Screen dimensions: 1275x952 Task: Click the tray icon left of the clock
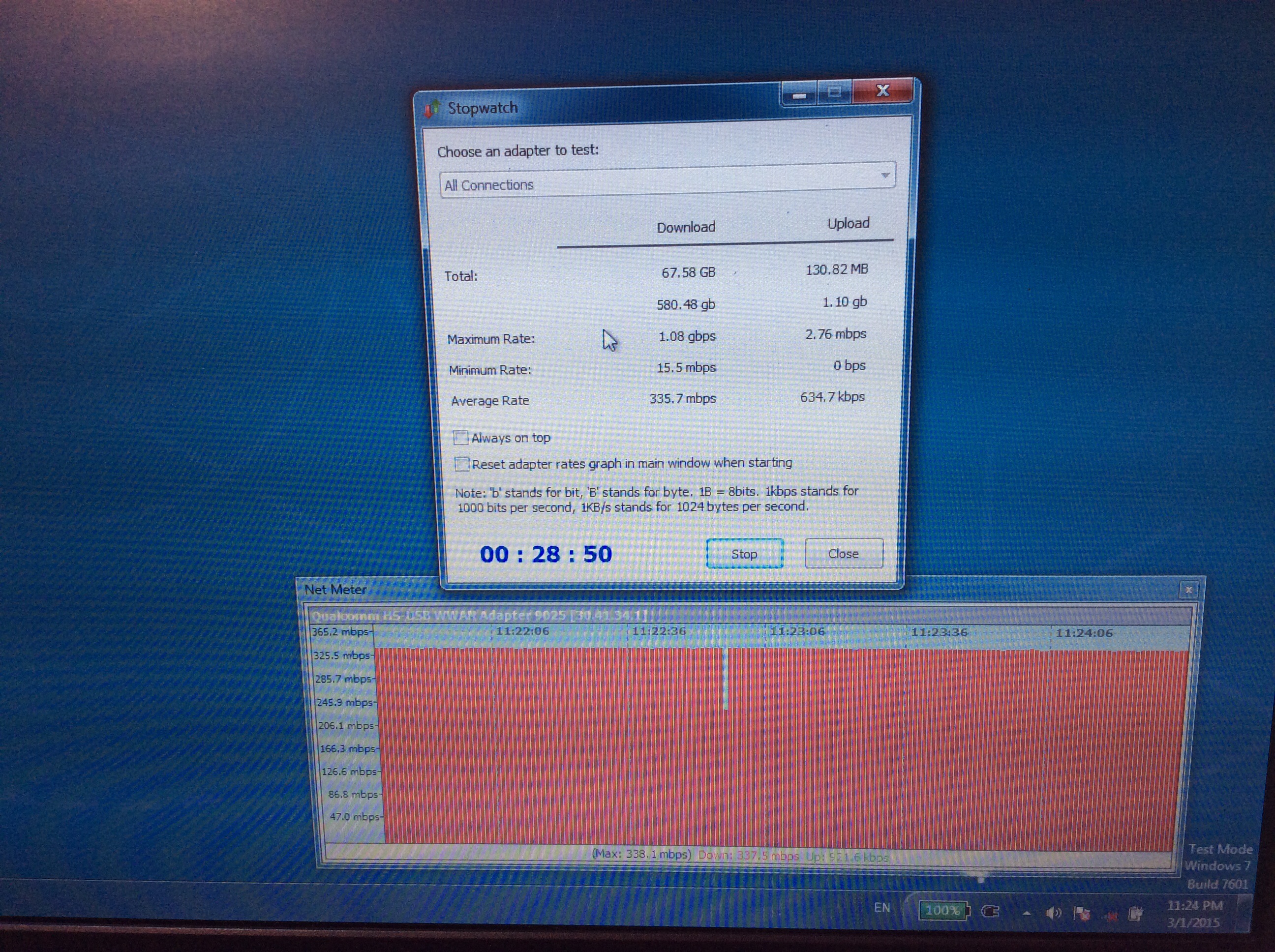click(1135, 913)
